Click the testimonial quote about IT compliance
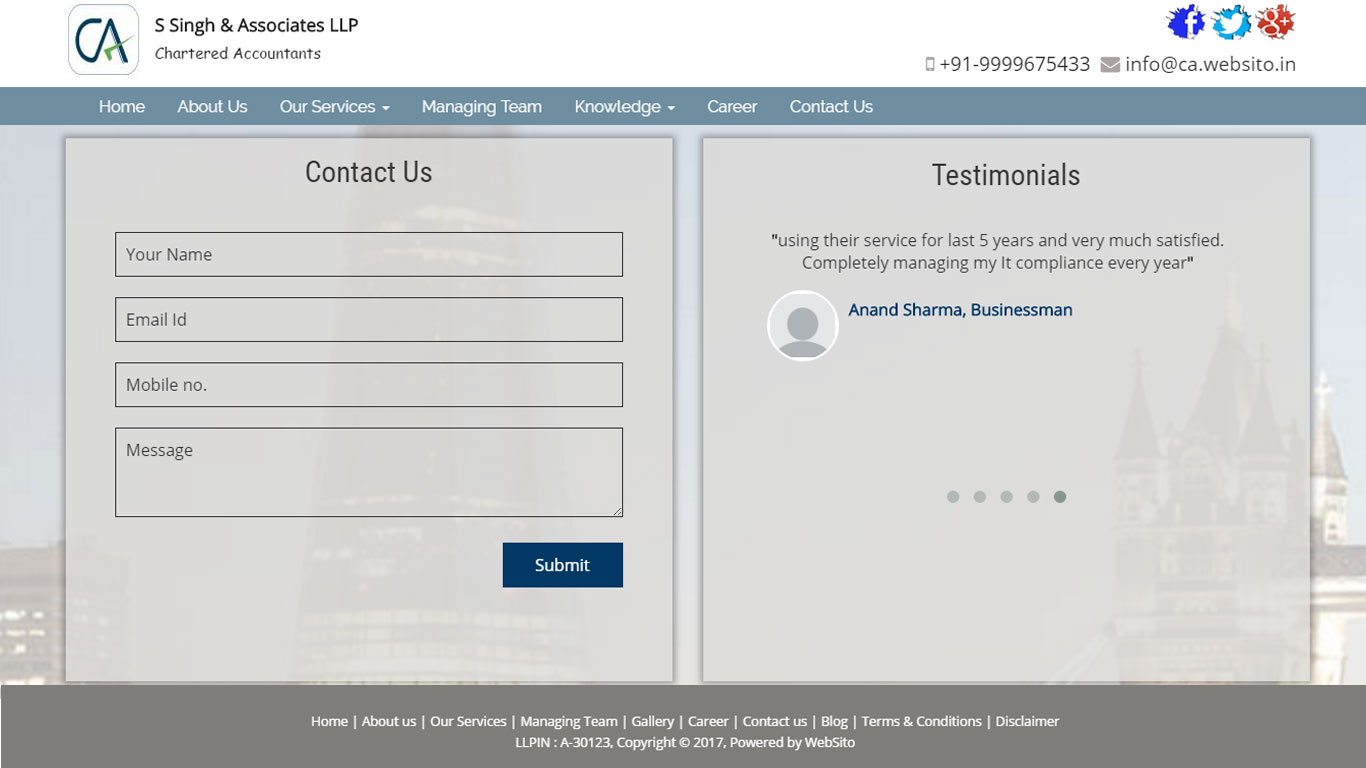This screenshot has height=768, width=1366. [x=998, y=251]
